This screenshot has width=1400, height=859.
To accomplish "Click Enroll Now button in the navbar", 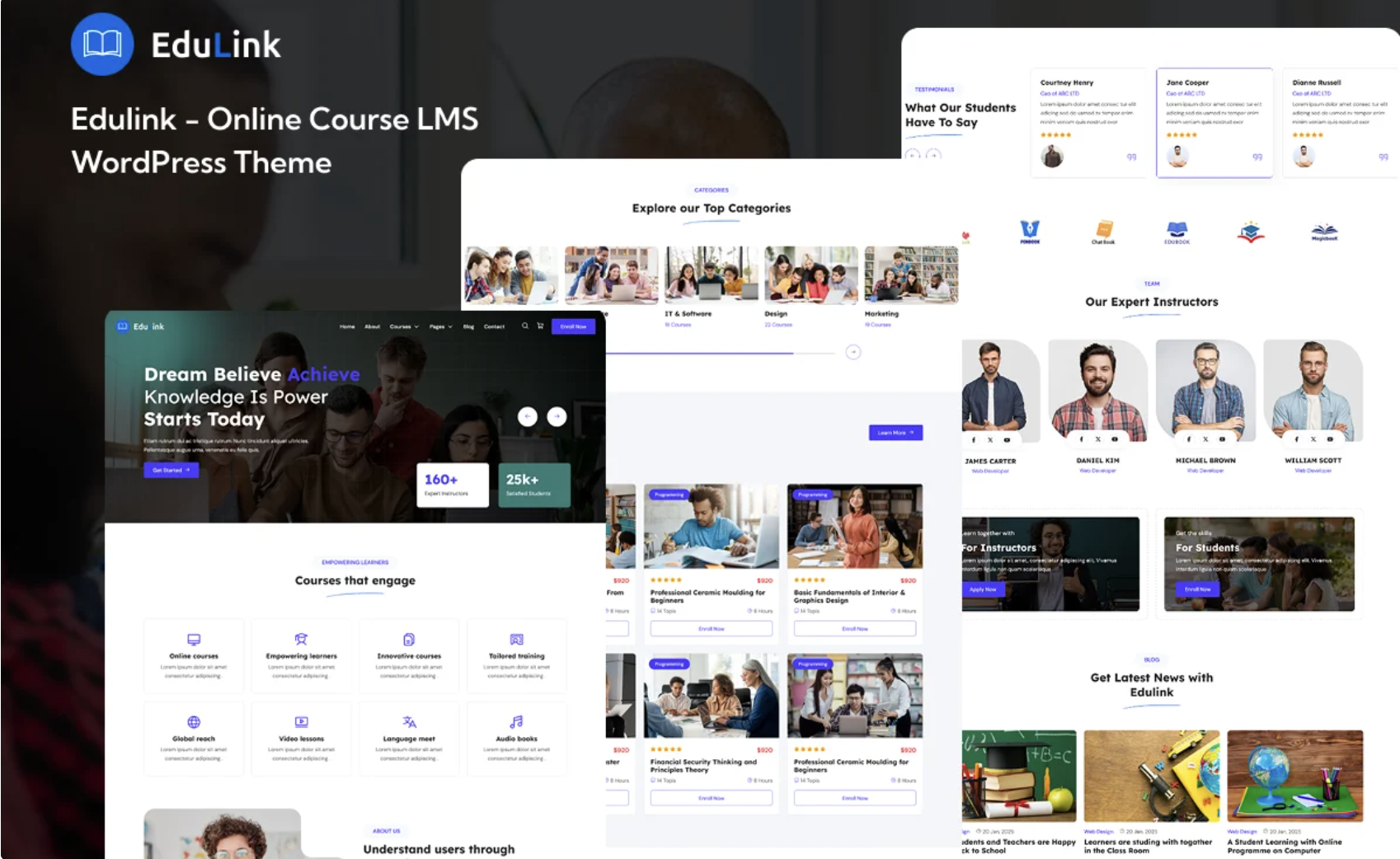I will [x=573, y=326].
